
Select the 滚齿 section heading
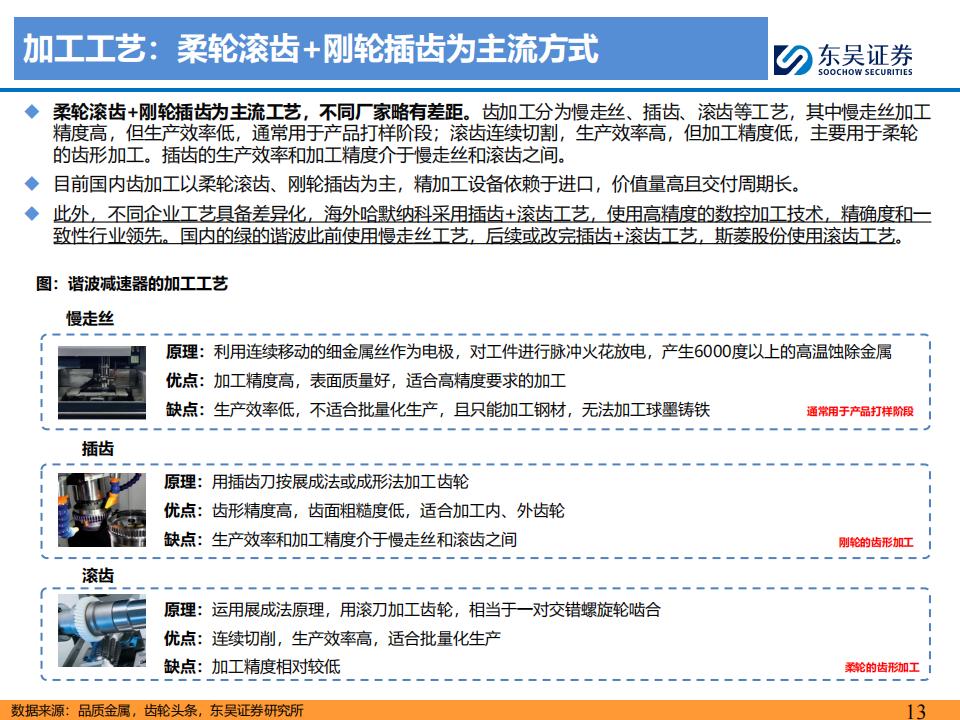click(98, 576)
